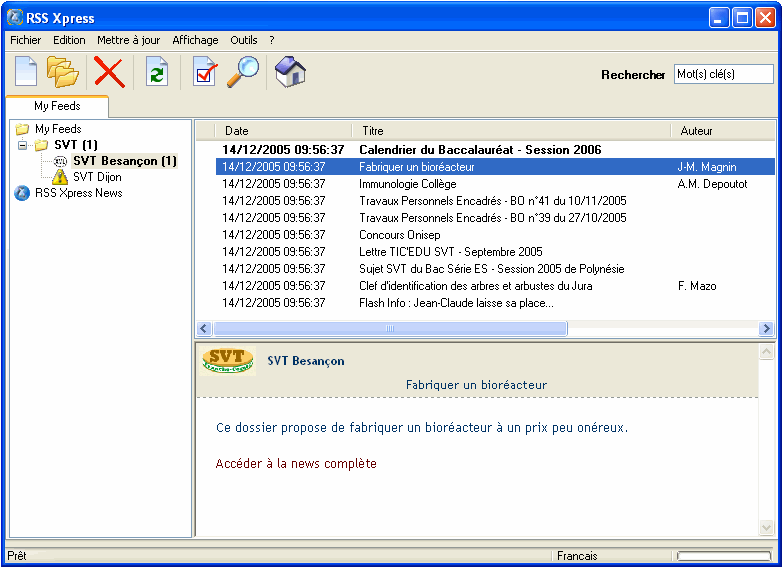Viewport: 783px width, 567px height.
Task: Click the home page house icon
Action: coord(290,72)
